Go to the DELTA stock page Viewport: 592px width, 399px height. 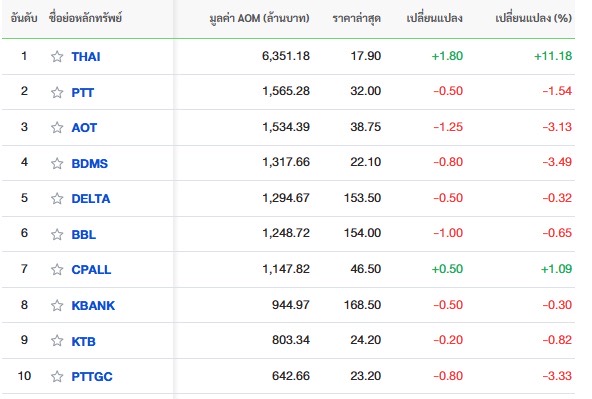(x=91, y=199)
